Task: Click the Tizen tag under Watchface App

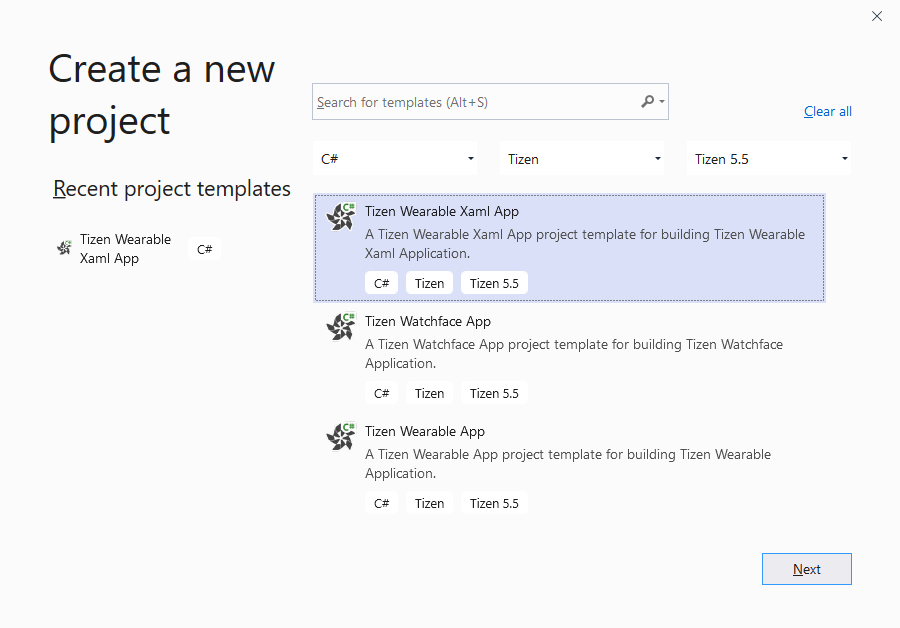Action: [429, 393]
